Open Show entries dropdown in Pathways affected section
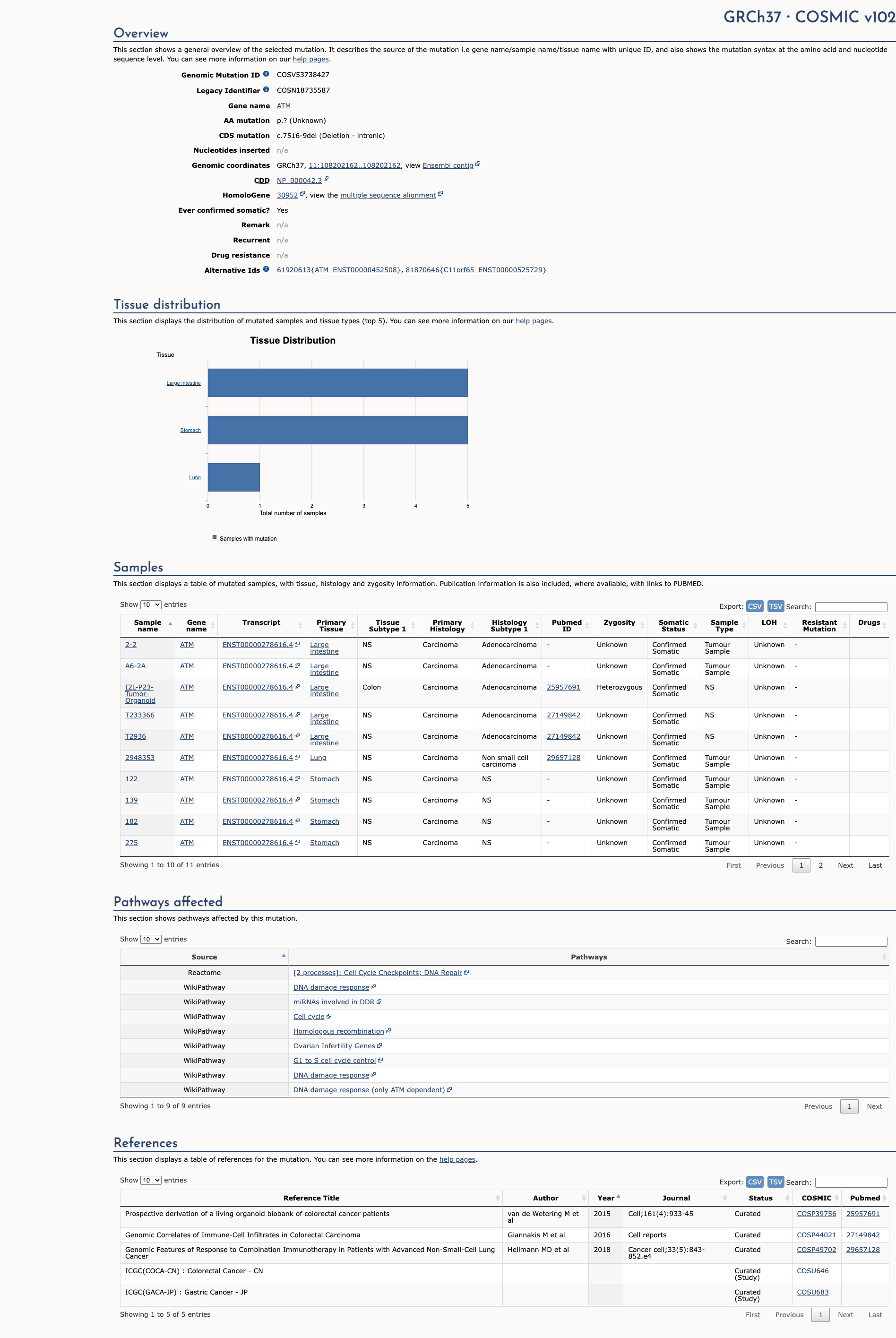 click(x=151, y=939)
